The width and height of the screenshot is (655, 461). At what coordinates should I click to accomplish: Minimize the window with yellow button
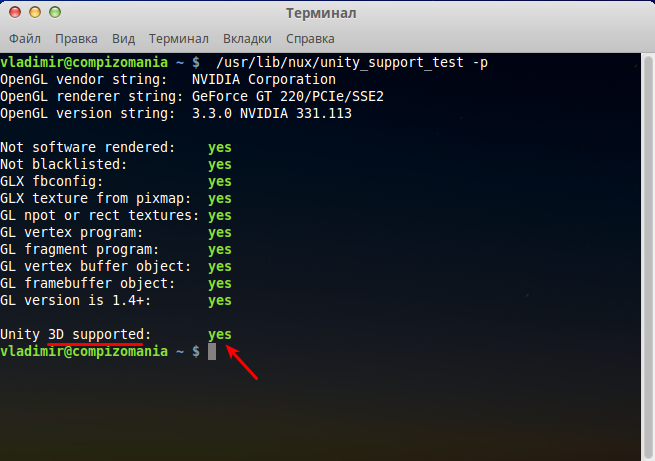tap(35, 13)
